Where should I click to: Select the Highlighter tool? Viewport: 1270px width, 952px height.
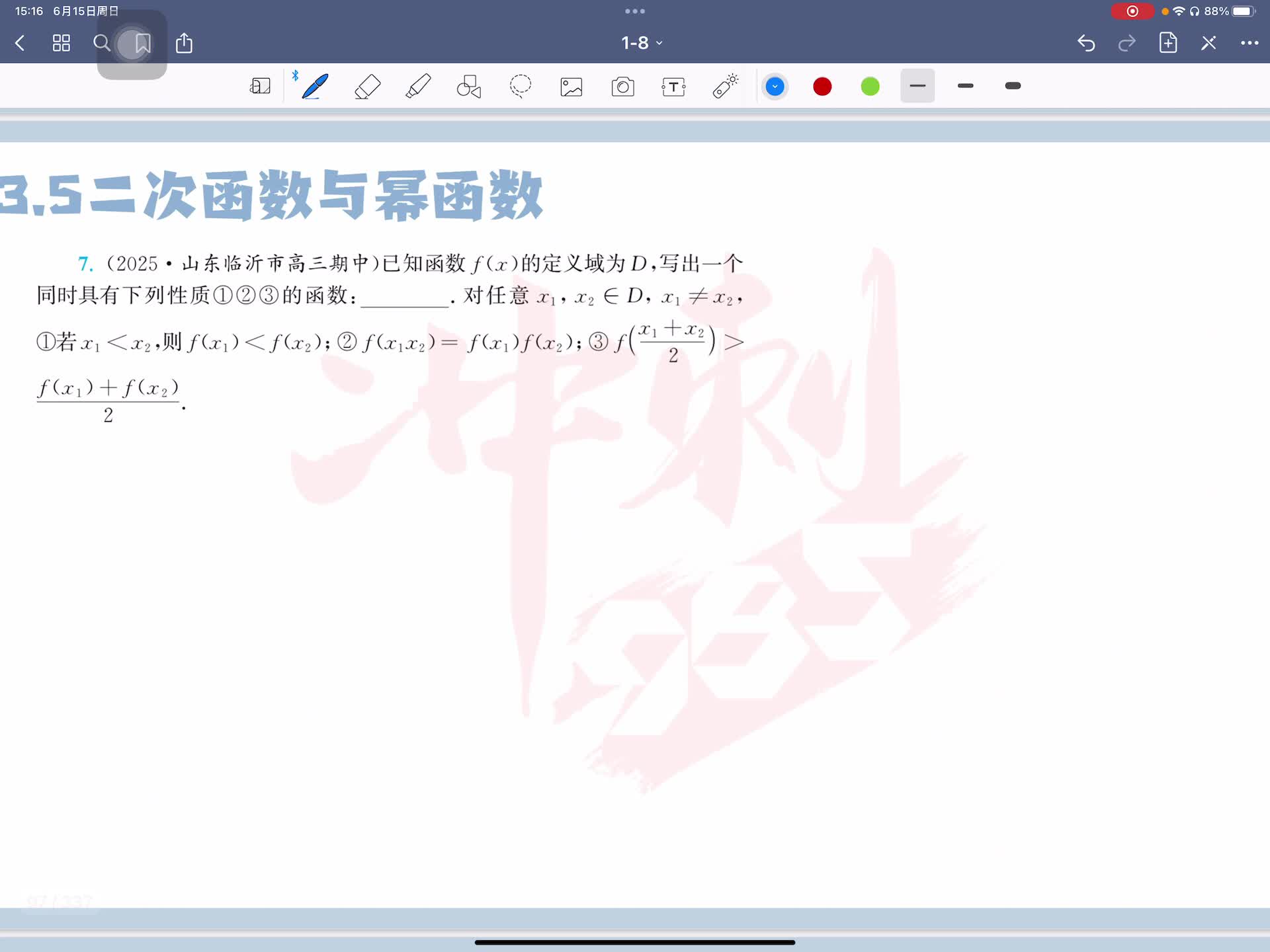418,87
